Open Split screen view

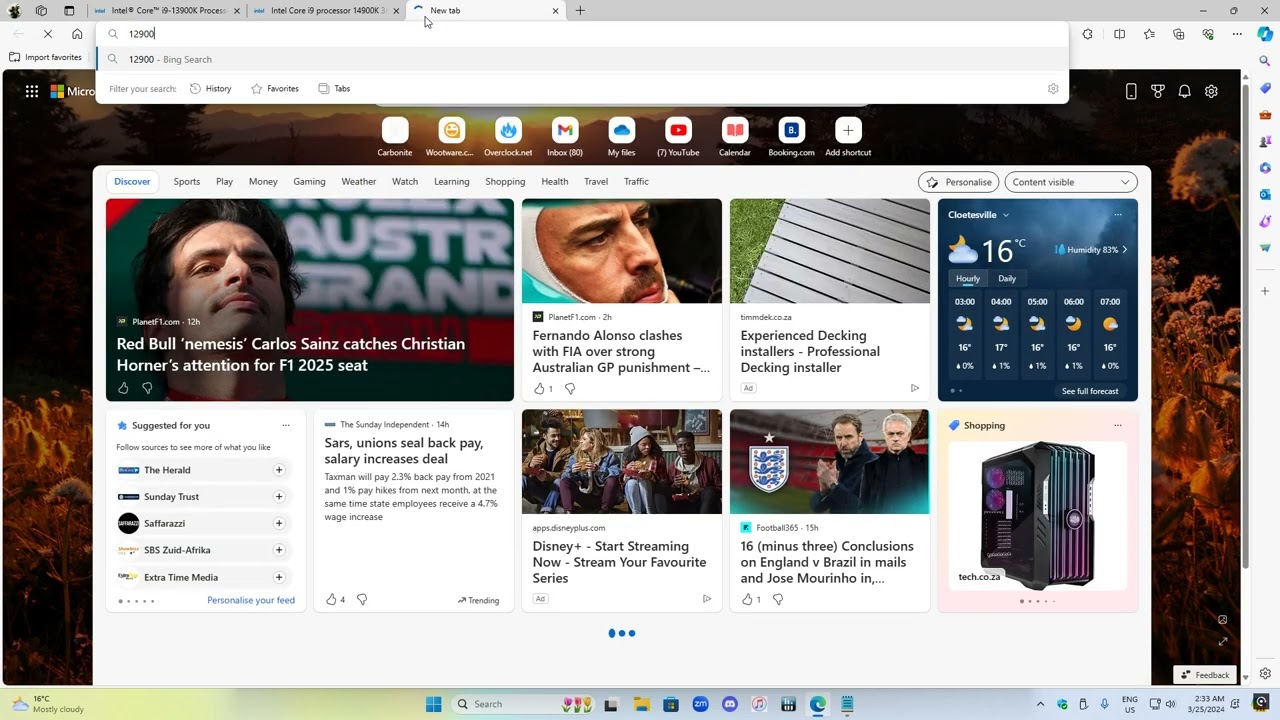point(1119,34)
